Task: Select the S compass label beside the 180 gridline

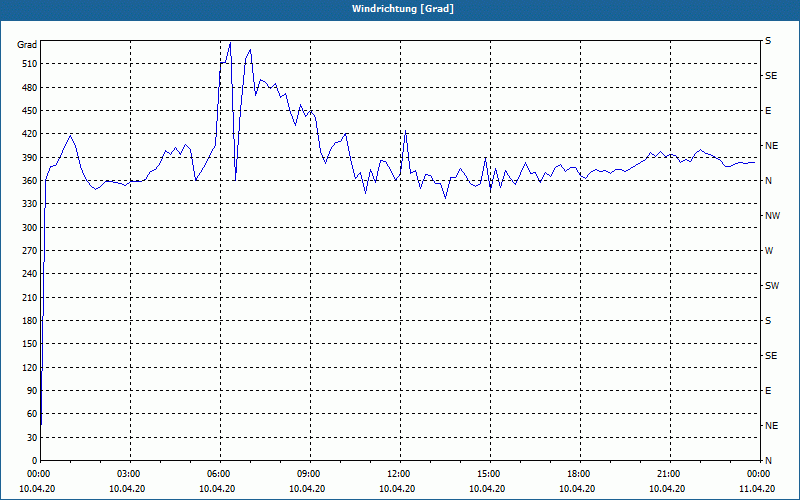Action: coord(768,321)
